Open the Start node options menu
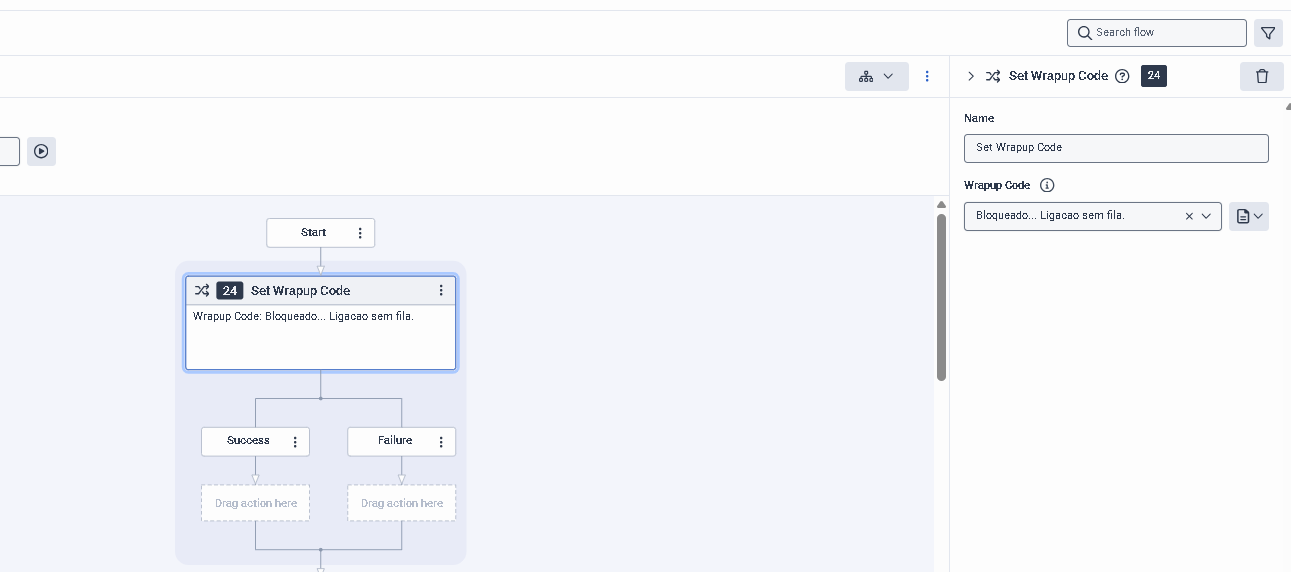Screen dimensions: 1291x572 pyautogui.click(x=360, y=233)
